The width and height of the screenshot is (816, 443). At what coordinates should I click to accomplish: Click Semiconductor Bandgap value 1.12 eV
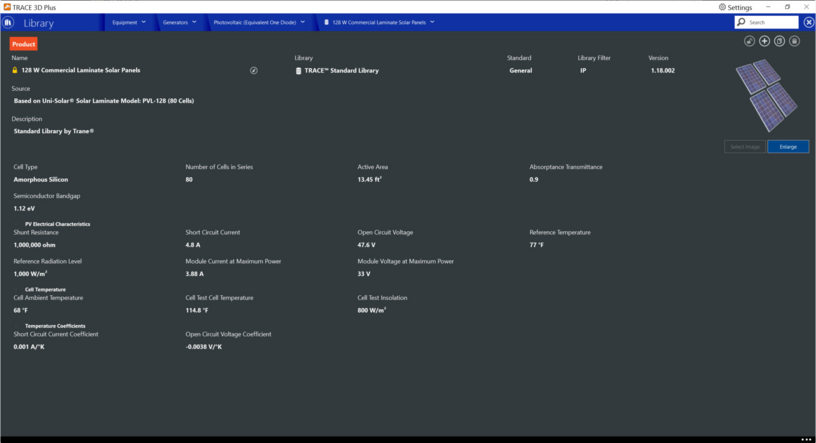[24, 209]
